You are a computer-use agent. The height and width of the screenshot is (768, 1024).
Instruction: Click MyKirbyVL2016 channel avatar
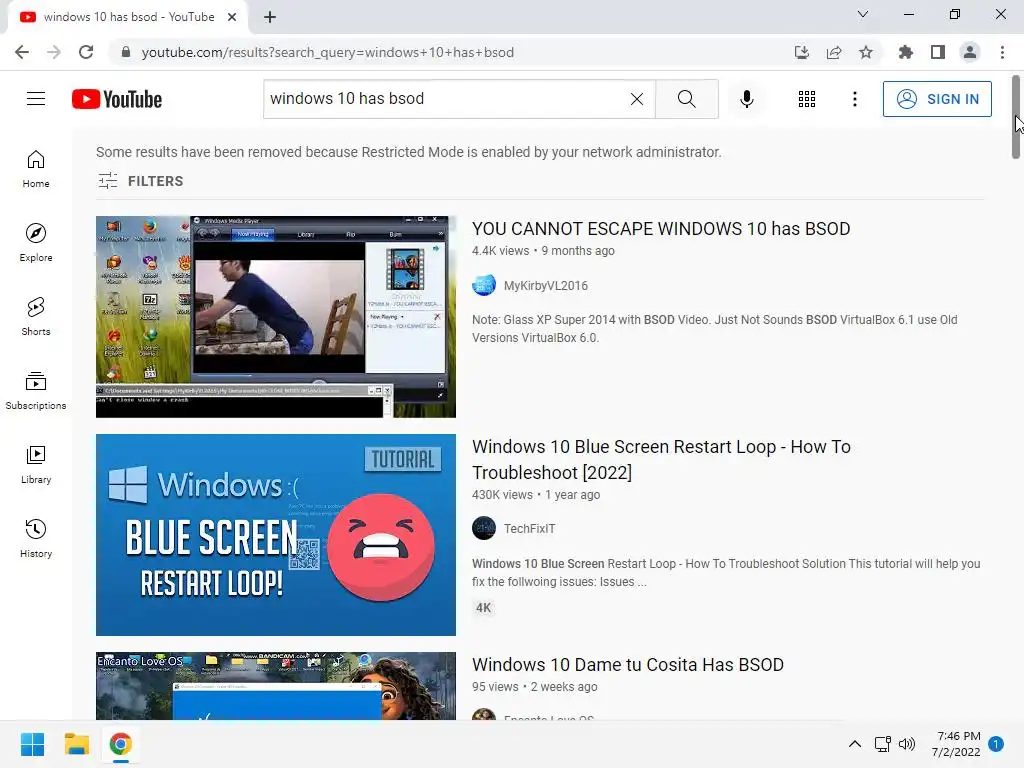[484, 285]
